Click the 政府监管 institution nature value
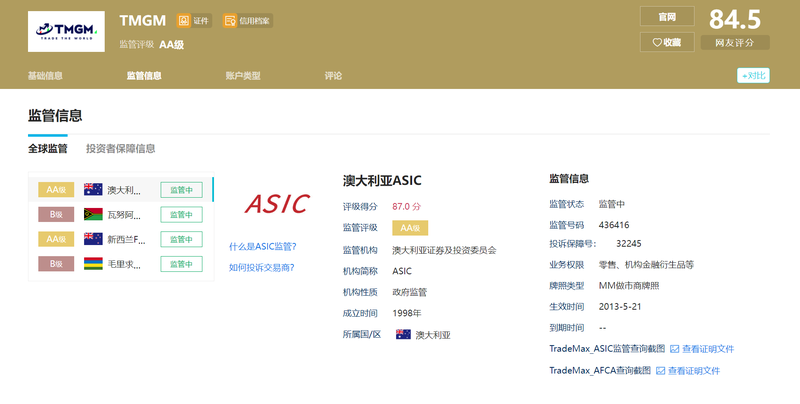 pos(410,292)
